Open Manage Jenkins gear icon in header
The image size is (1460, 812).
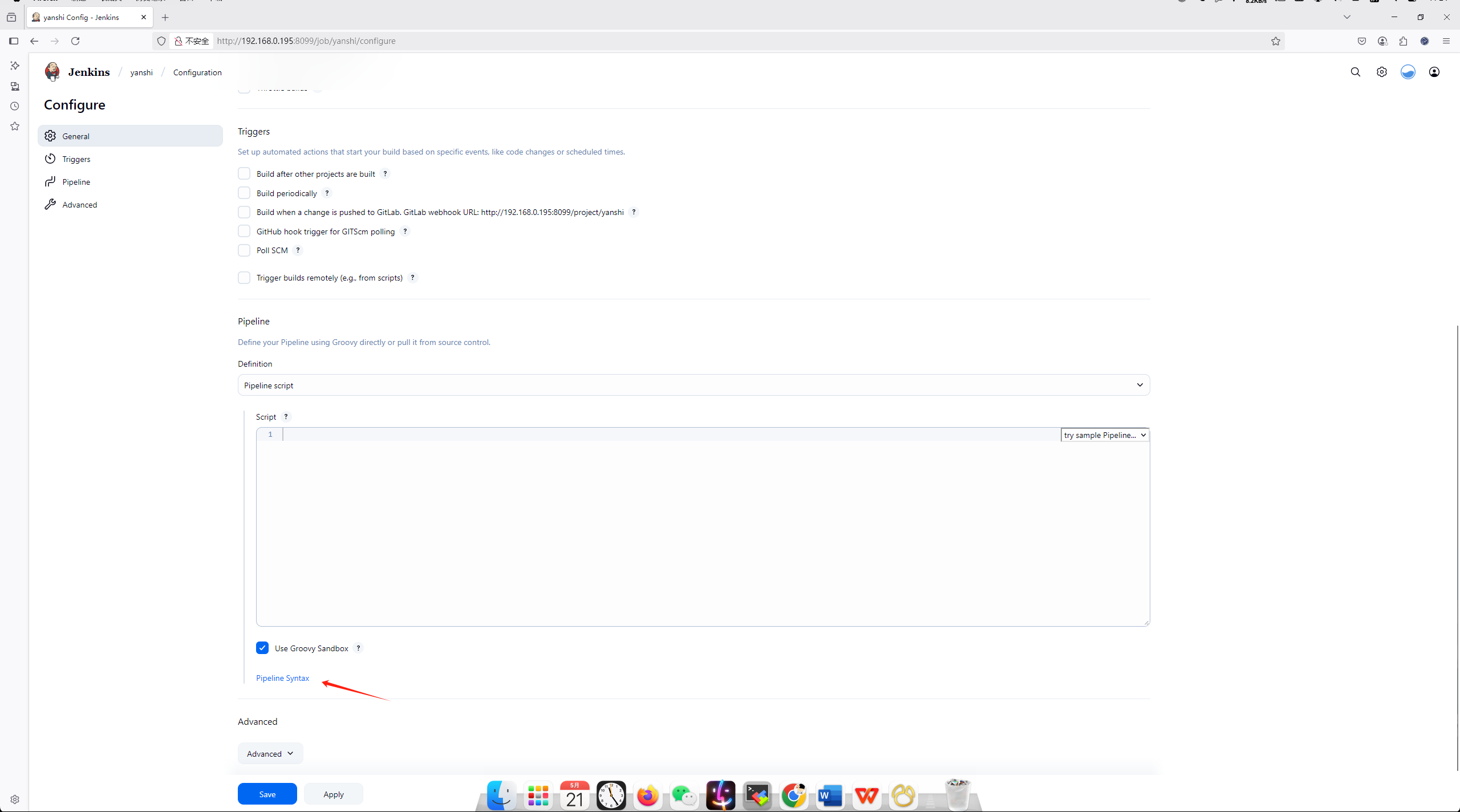pyautogui.click(x=1381, y=72)
